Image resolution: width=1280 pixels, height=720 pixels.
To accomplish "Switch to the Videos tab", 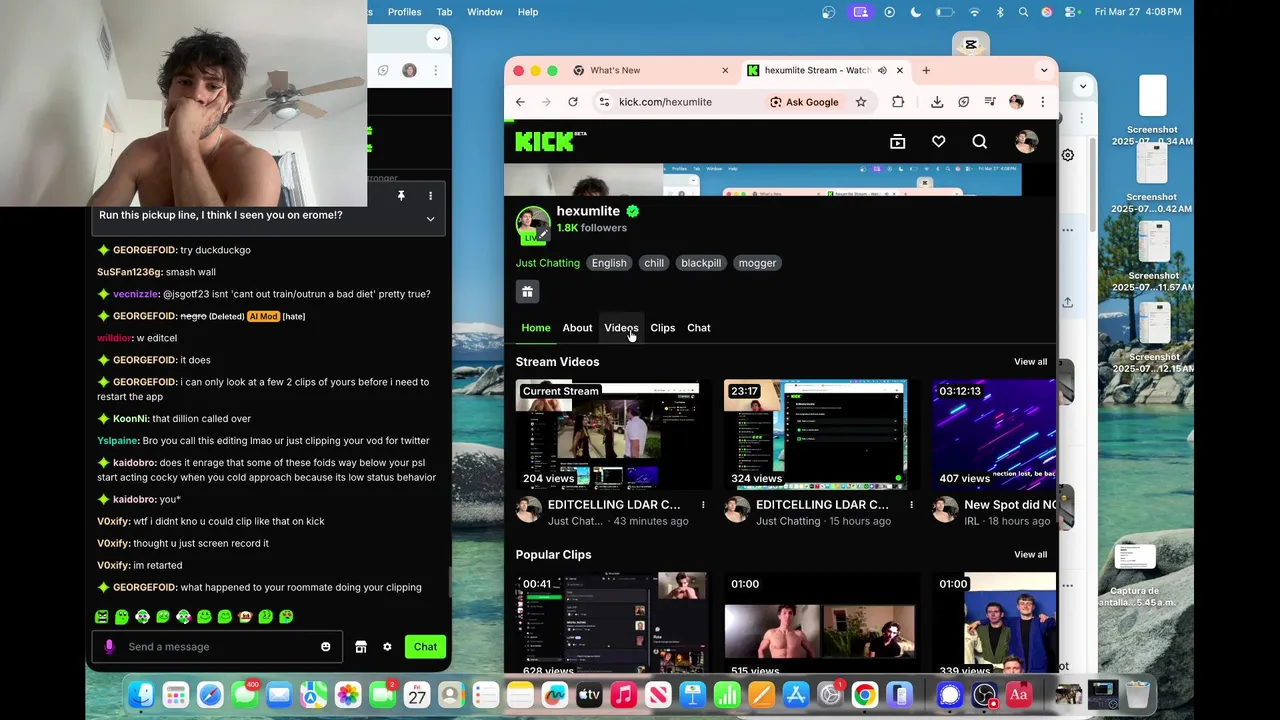I will tap(621, 328).
